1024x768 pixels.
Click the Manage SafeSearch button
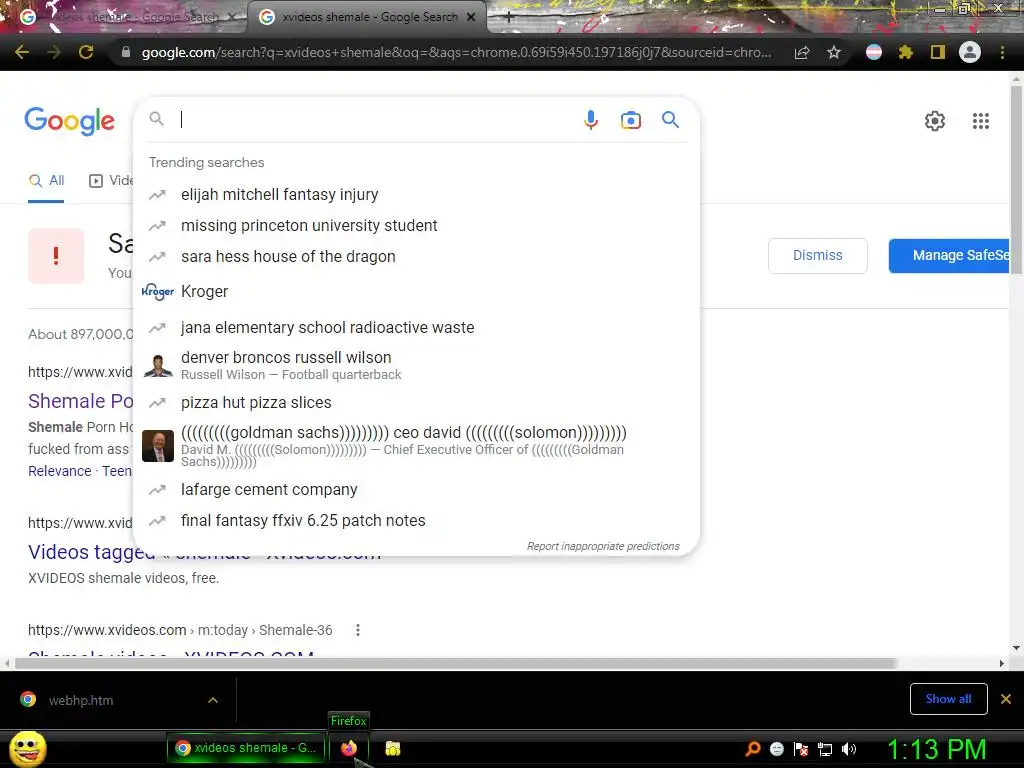950,255
